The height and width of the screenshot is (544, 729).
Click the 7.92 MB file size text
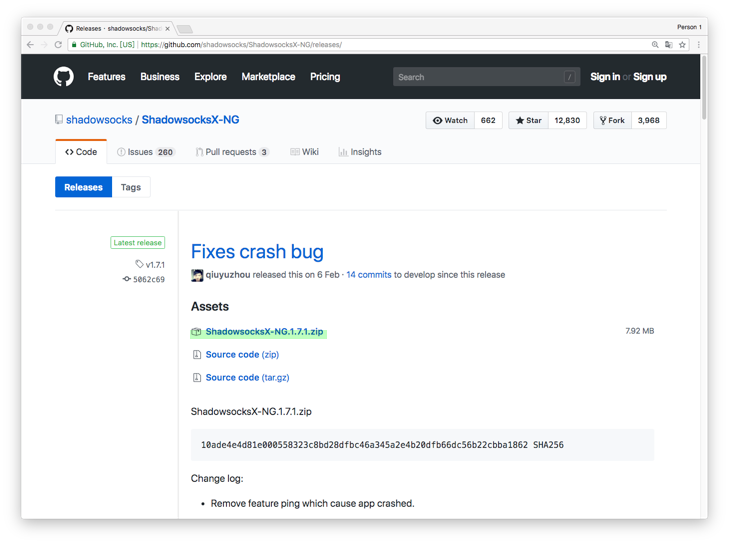[x=640, y=331]
